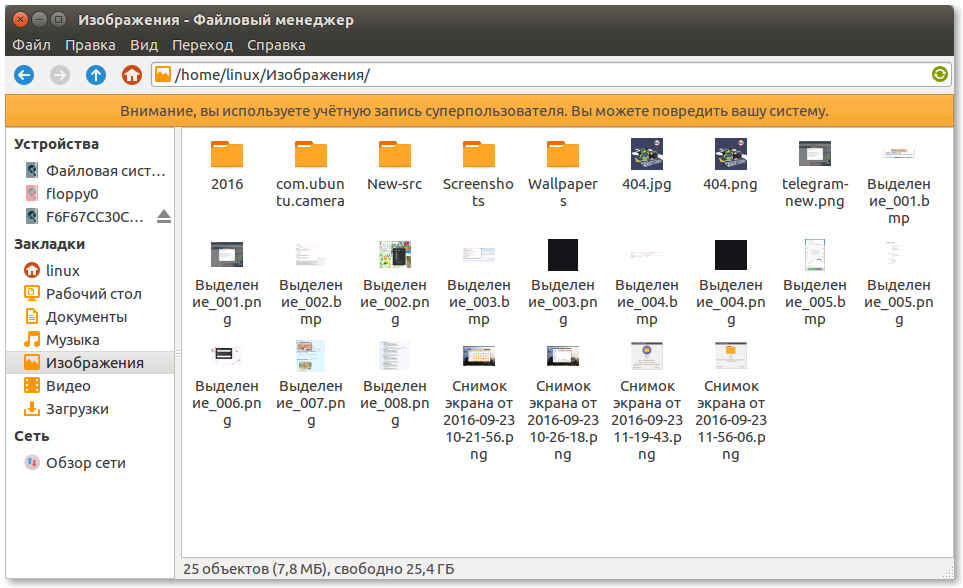The width and height of the screenshot is (963, 588).
Task: Open the Вид menu
Action: click(x=144, y=45)
